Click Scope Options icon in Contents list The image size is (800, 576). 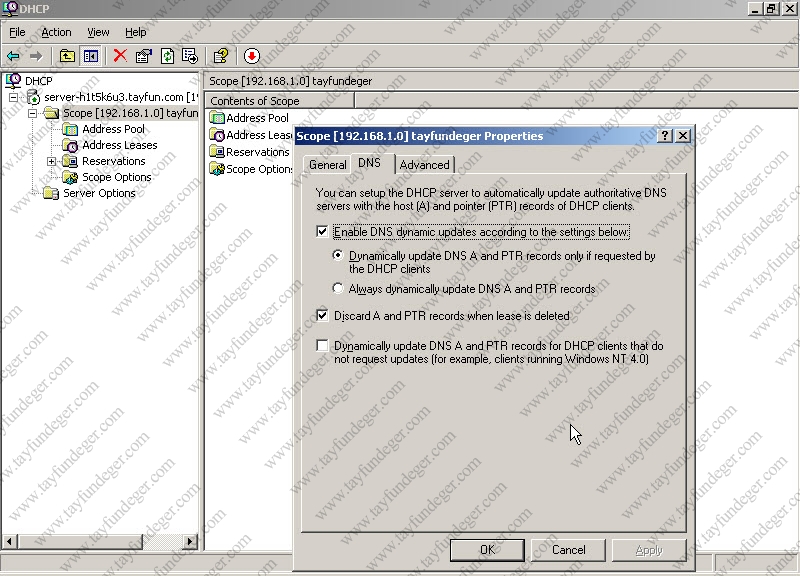[x=217, y=169]
